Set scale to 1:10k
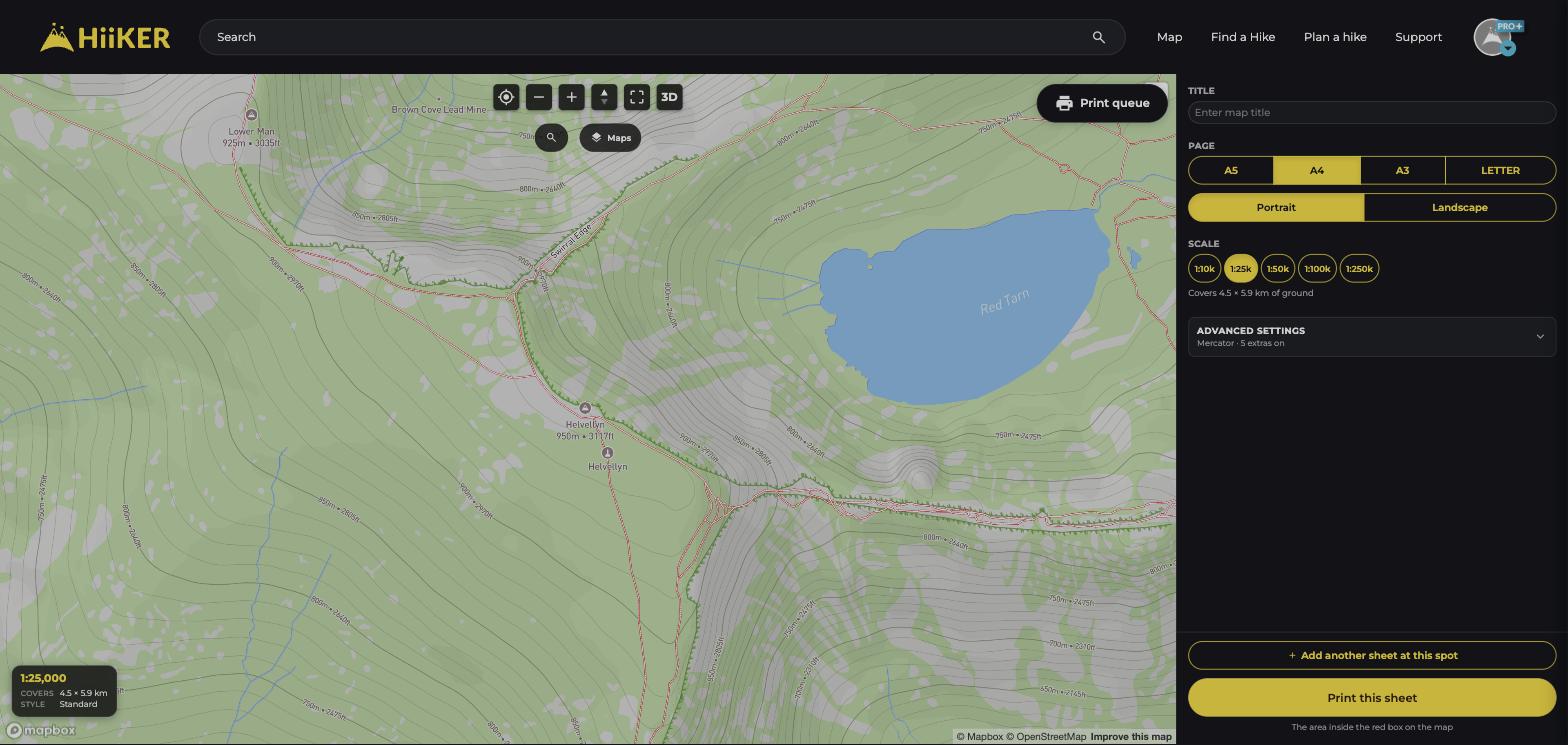1568x745 pixels. pos(1204,268)
